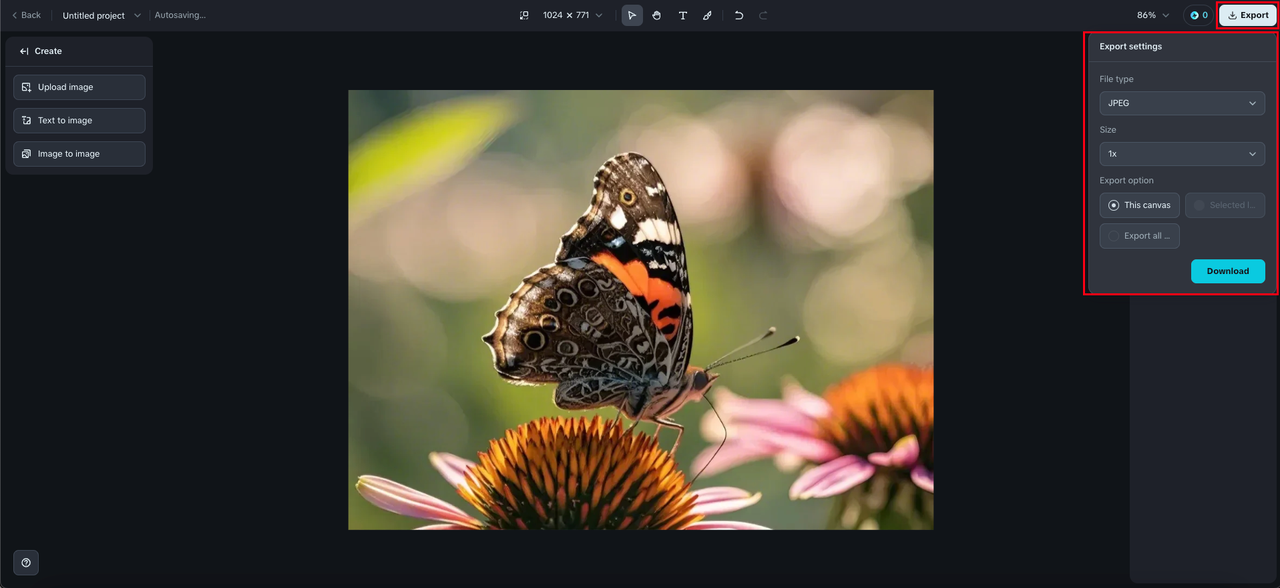The image size is (1280, 588).
Task: Select the hand pan tool
Action: (x=657, y=15)
